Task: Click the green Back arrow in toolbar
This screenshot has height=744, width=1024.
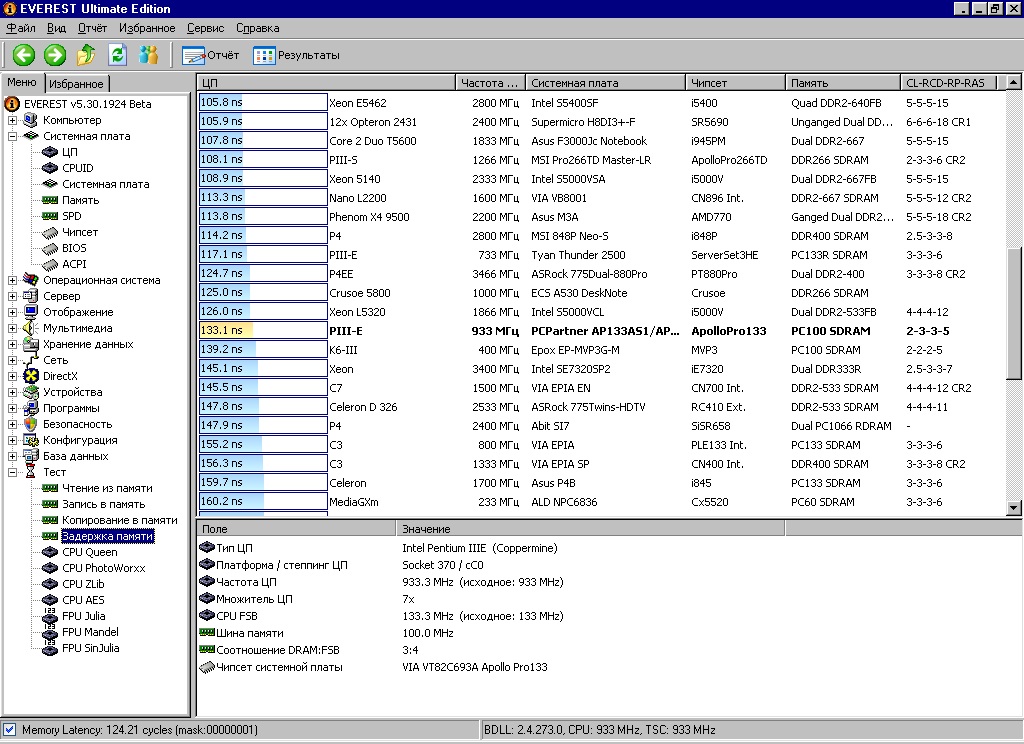Action: click(24, 55)
